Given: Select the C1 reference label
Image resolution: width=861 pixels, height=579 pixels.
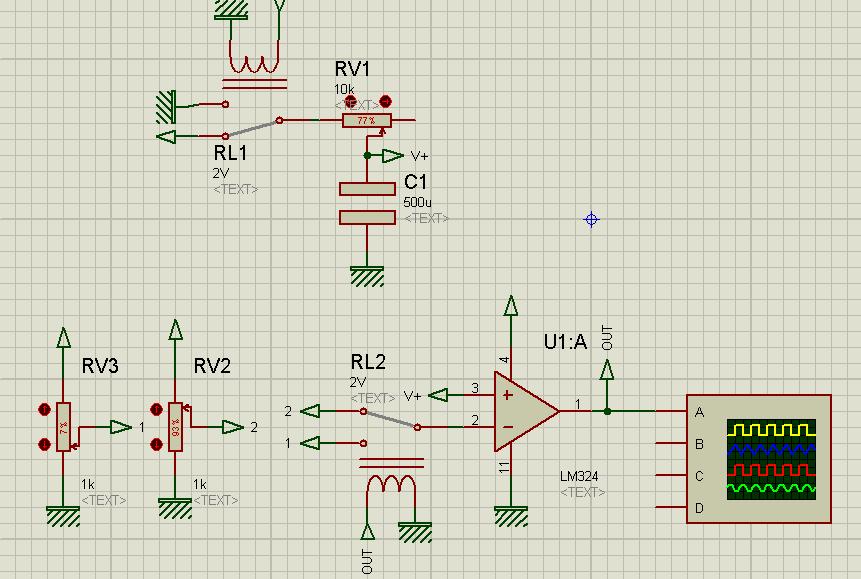Looking at the screenshot, I should (415, 182).
